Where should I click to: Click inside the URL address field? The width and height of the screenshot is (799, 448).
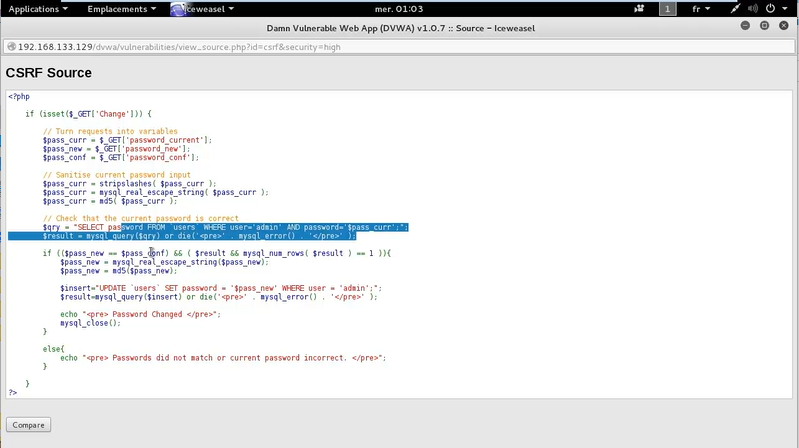pos(400,46)
